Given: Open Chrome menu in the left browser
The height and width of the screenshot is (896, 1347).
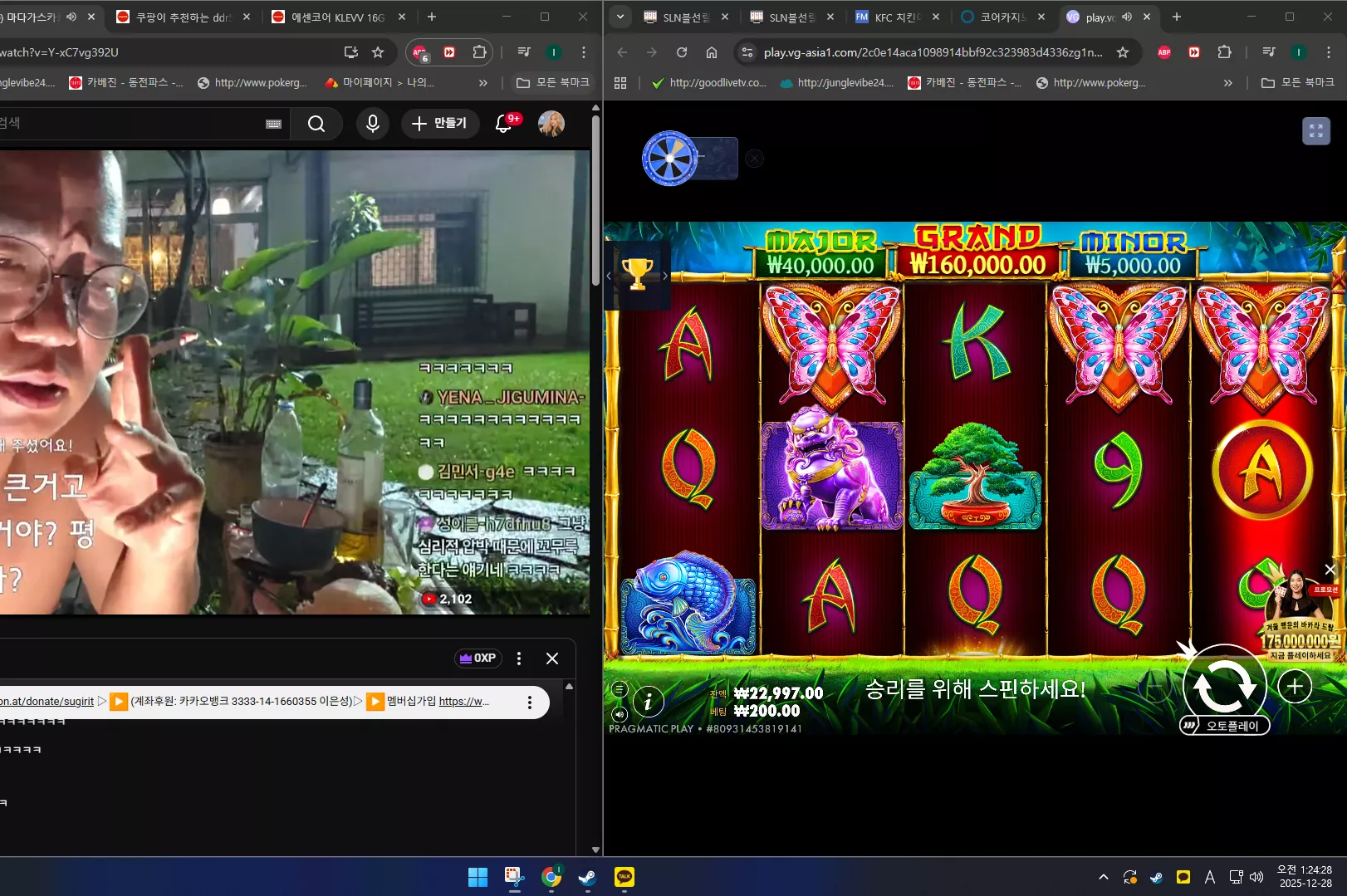Looking at the screenshot, I should click(584, 52).
